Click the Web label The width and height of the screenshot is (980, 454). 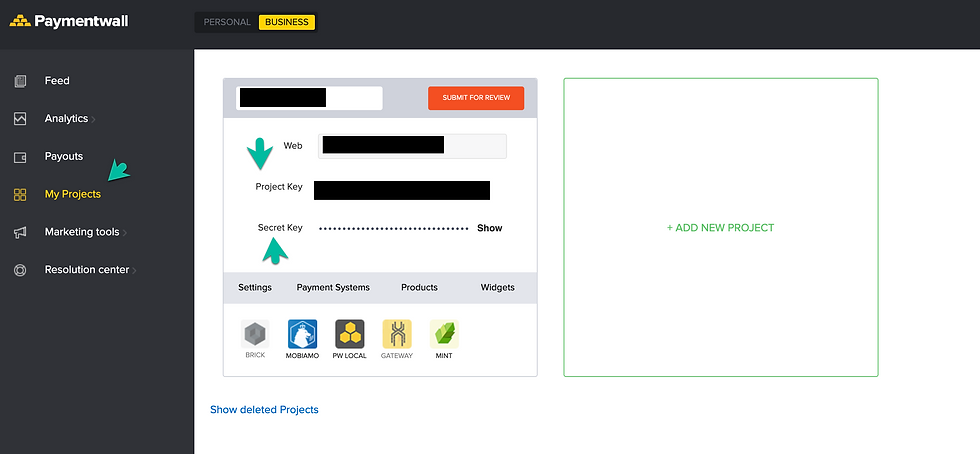point(293,145)
